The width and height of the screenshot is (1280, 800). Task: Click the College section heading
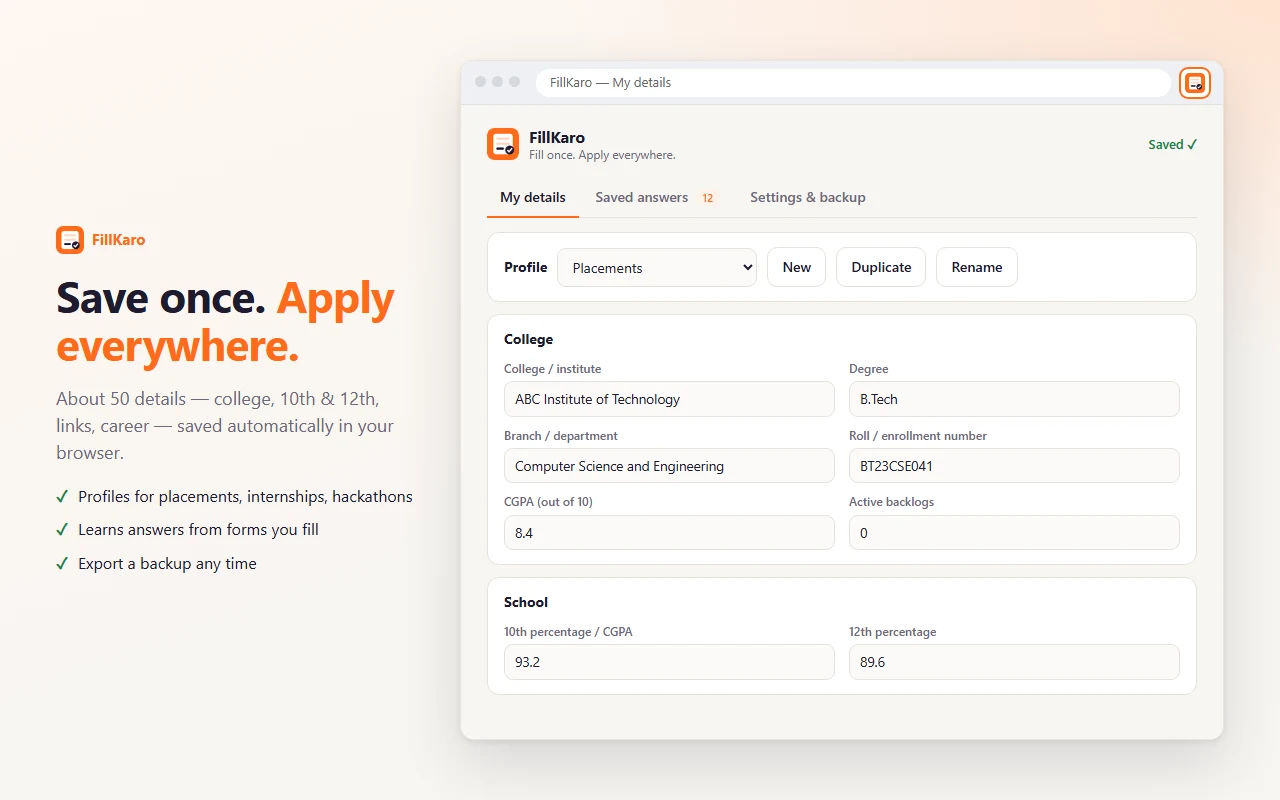pyautogui.click(x=528, y=339)
